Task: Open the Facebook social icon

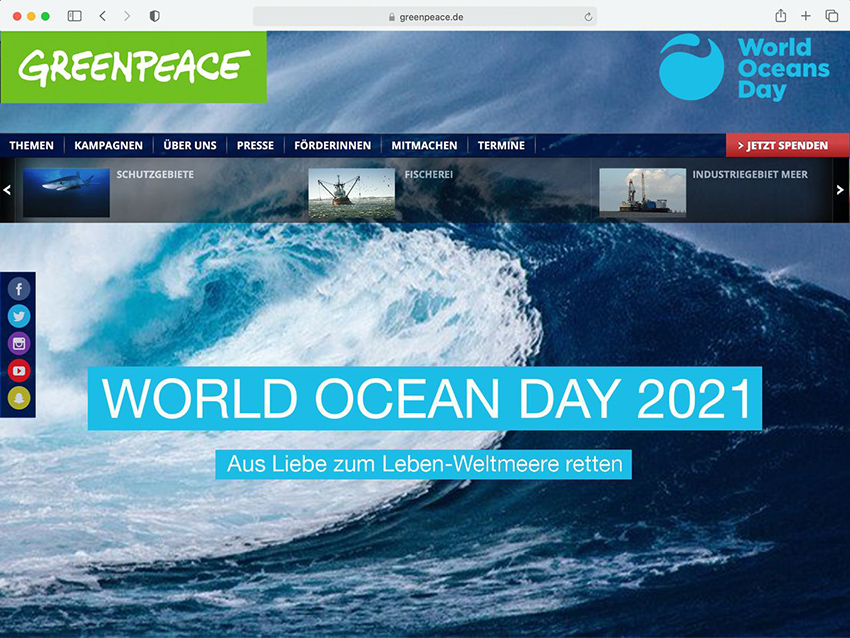Action: 19,290
